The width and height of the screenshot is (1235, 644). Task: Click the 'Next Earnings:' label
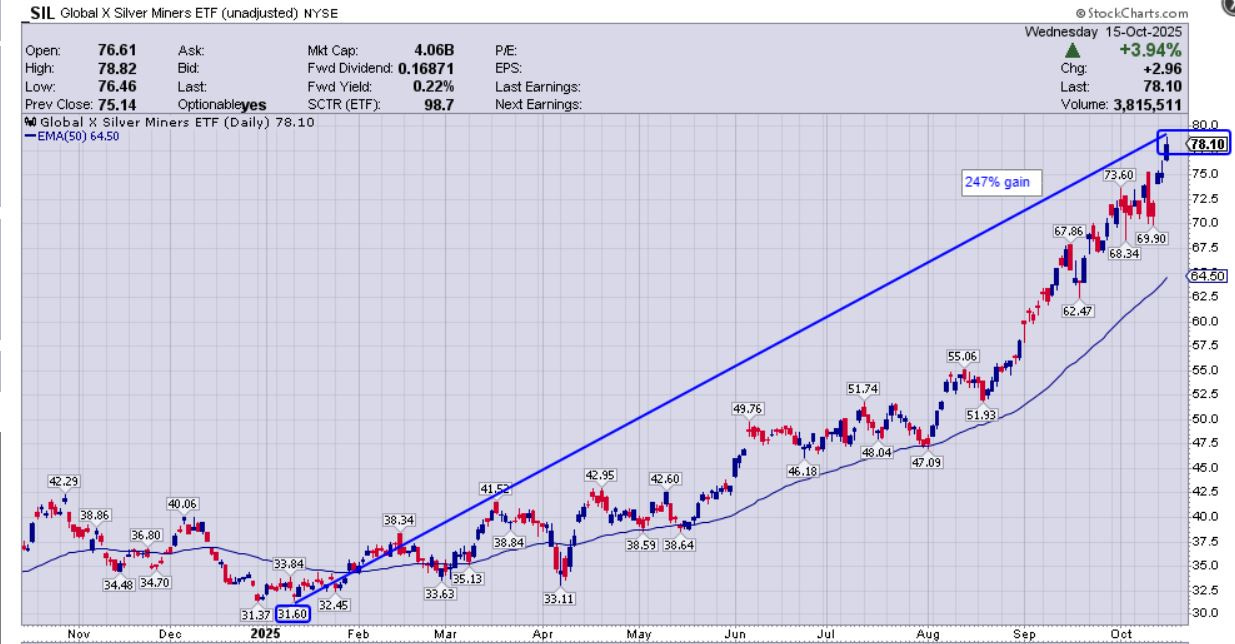[536, 104]
